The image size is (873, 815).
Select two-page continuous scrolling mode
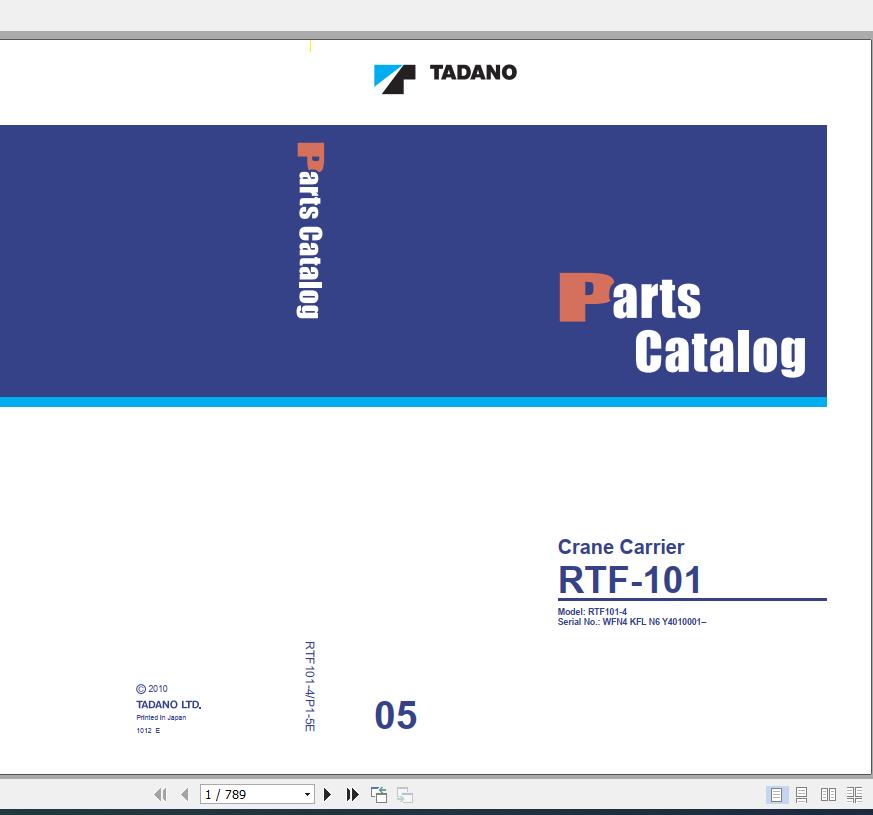click(x=854, y=794)
